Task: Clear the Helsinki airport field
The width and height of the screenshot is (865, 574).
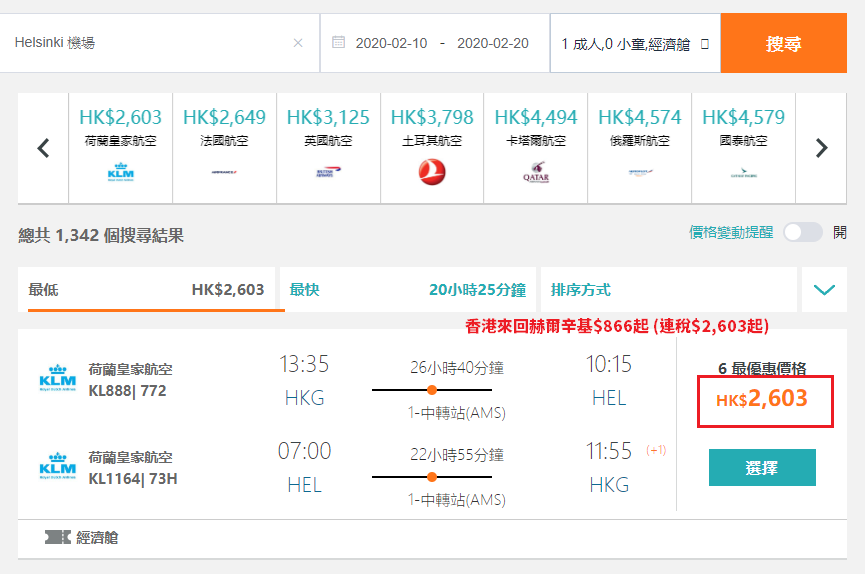Action: click(298, 43)
